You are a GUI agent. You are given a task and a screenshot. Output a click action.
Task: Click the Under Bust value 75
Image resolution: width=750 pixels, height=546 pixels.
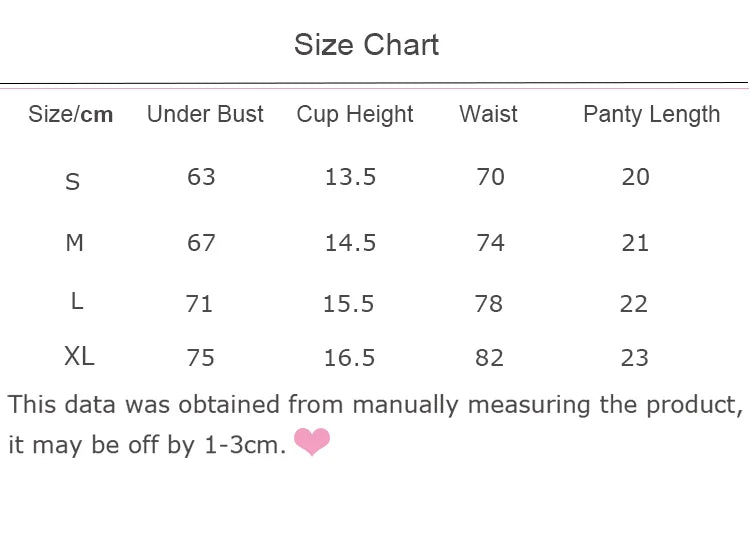coord(200,358)
